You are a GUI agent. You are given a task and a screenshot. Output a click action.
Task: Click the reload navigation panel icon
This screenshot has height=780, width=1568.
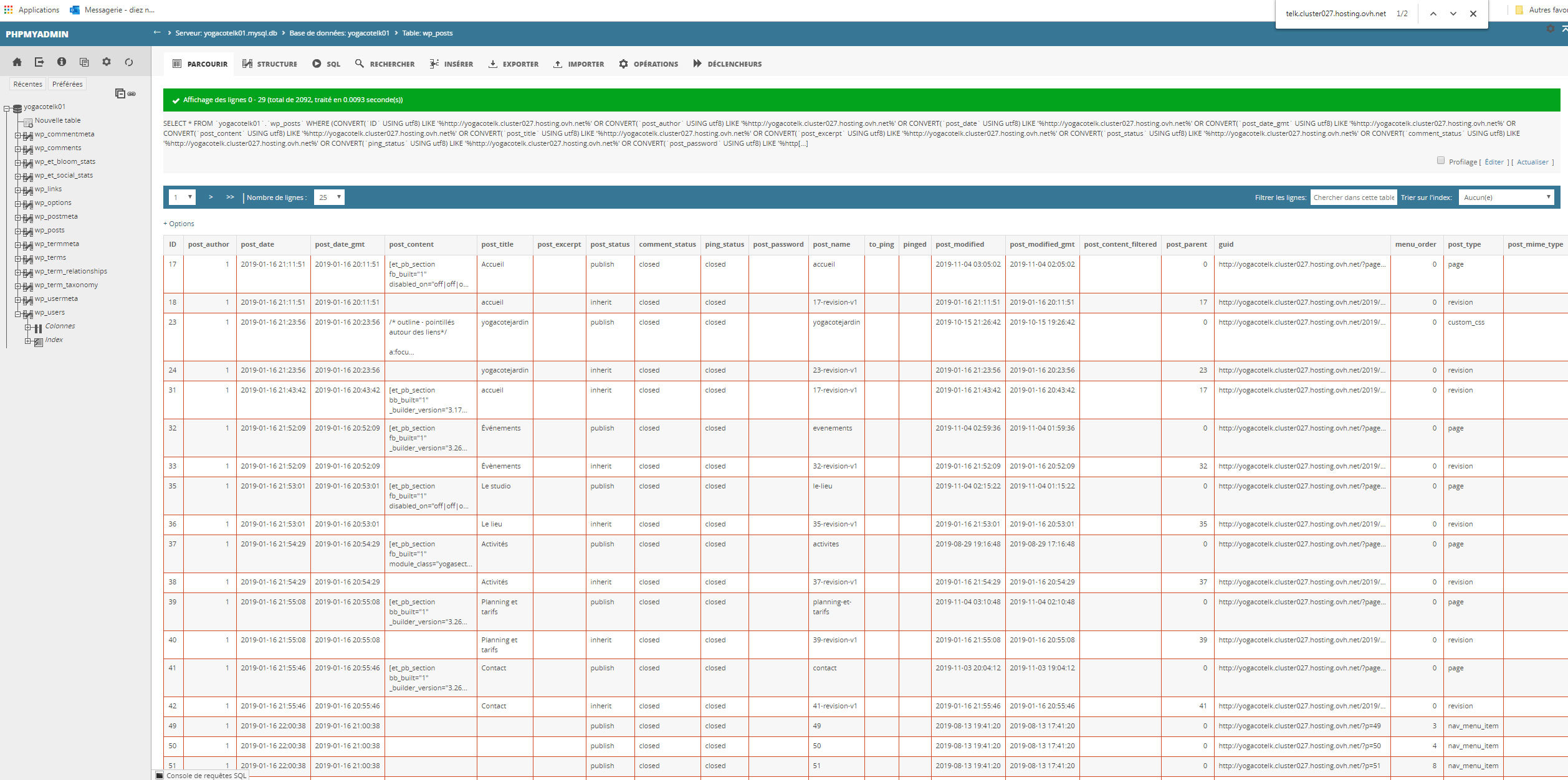[x=129, y=62]
